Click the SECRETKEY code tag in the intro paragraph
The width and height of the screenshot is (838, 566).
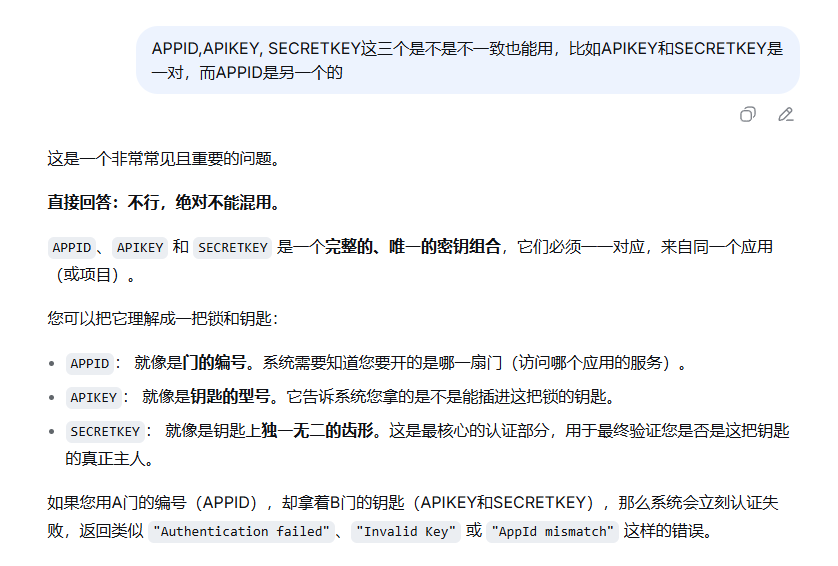coord(232,247)
